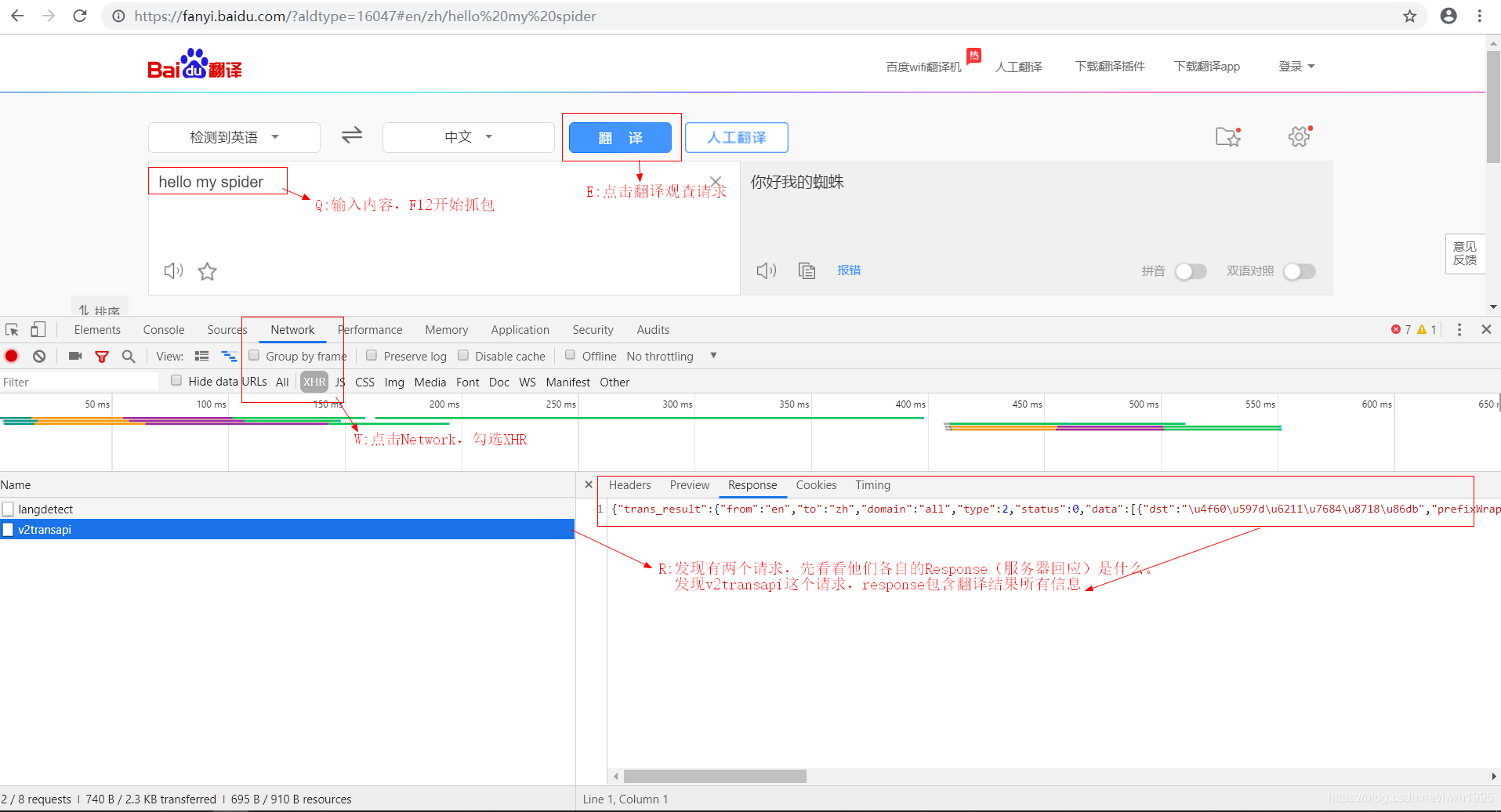Toggle the 双语对照 bilingual switch
This screenshot has width=1501, height=812.
click(x=1300, y=271)
